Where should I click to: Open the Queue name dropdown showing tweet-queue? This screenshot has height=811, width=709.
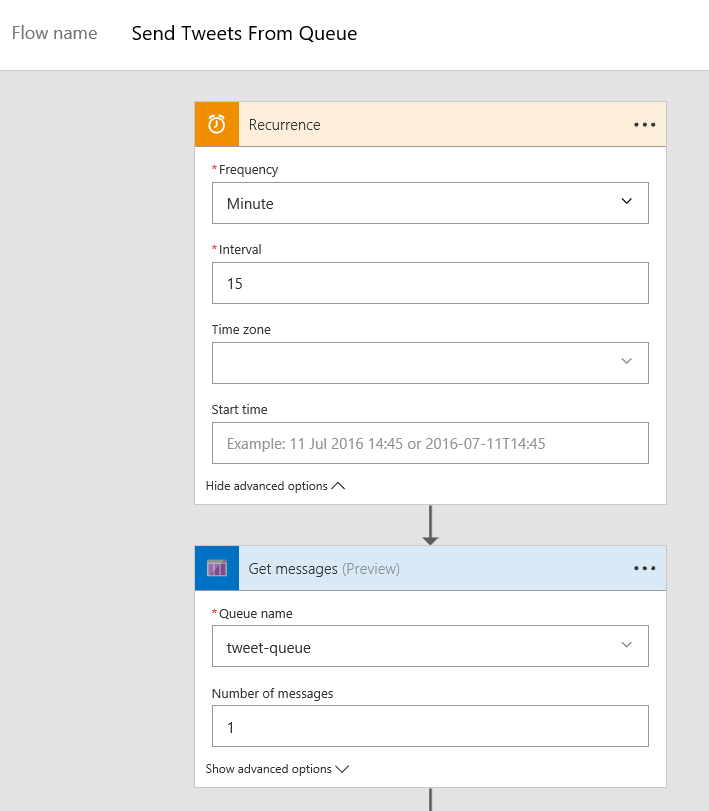[x=430, y=645]
